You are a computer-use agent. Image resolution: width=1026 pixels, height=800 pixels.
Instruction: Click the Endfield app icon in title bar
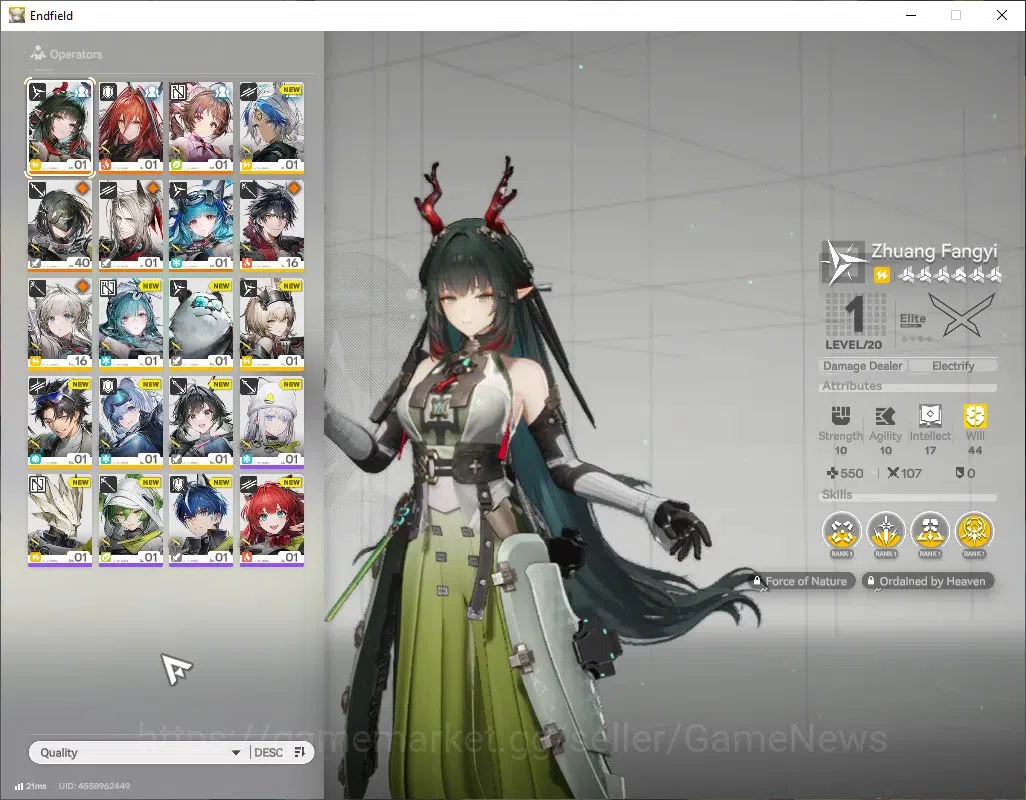(x=16, y=15)
